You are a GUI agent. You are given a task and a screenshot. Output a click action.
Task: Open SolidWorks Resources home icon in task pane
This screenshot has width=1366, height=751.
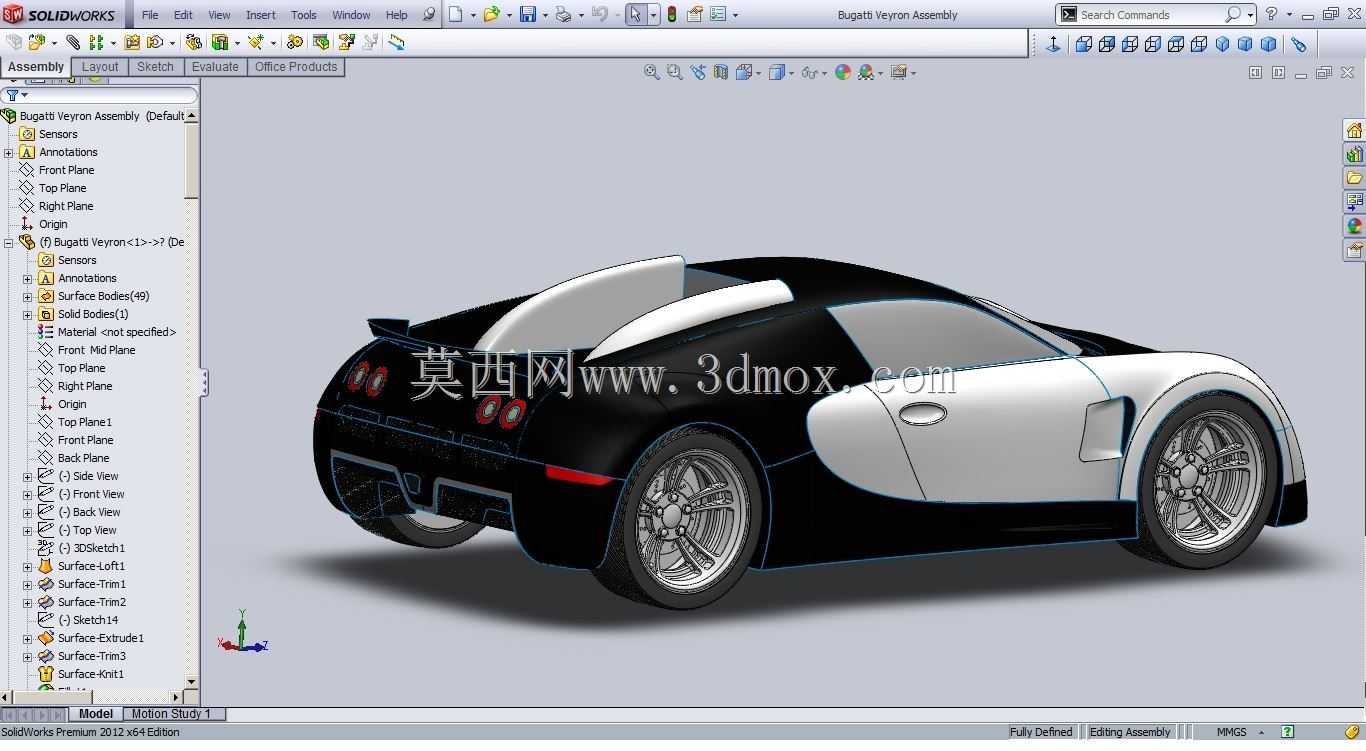(x=1354, y=131)
